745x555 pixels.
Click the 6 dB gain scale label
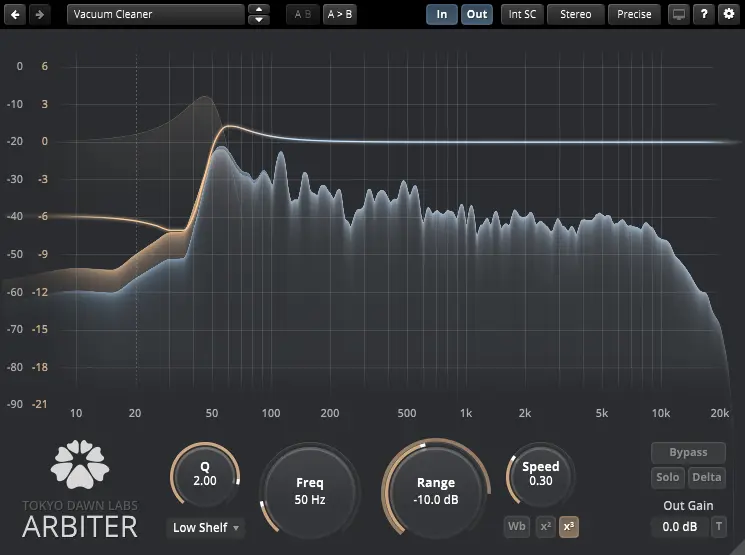45,67
